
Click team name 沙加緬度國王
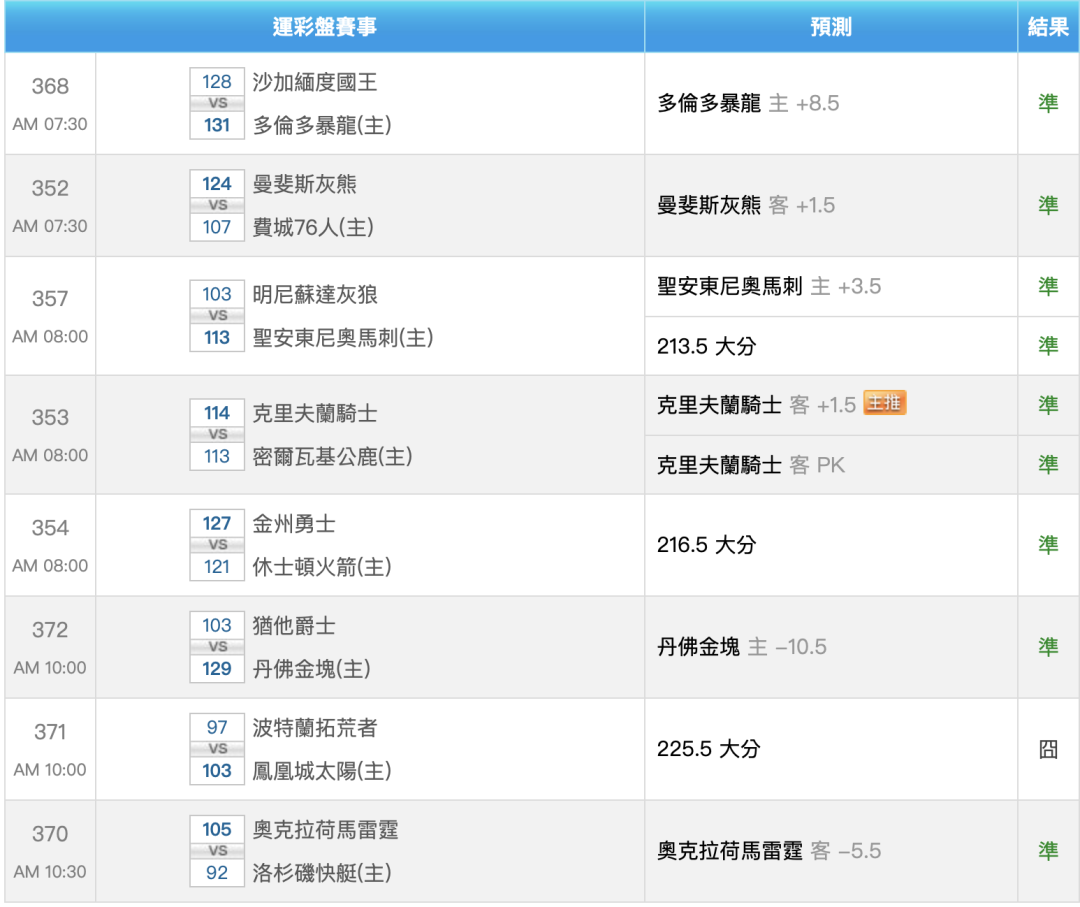point(315,82)
